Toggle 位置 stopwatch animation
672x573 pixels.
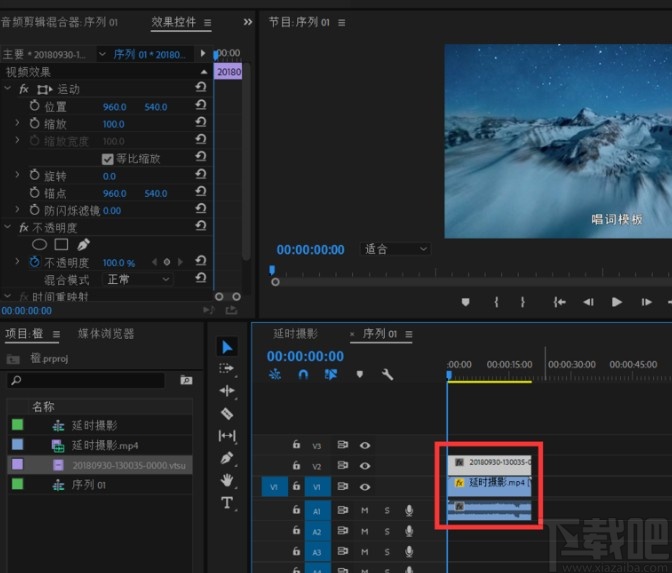35,106
